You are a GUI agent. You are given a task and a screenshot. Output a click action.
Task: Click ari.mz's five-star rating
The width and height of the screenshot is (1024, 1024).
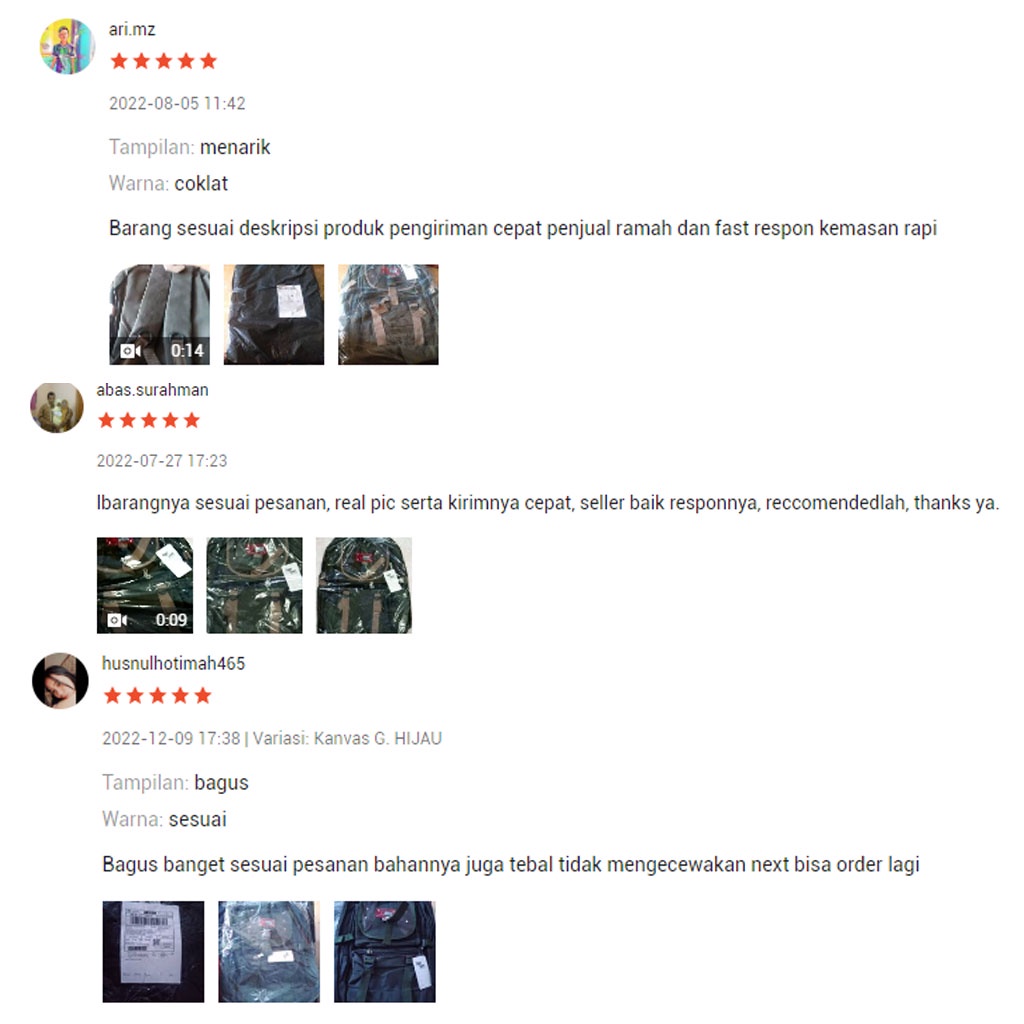click(x=163, y=61)
